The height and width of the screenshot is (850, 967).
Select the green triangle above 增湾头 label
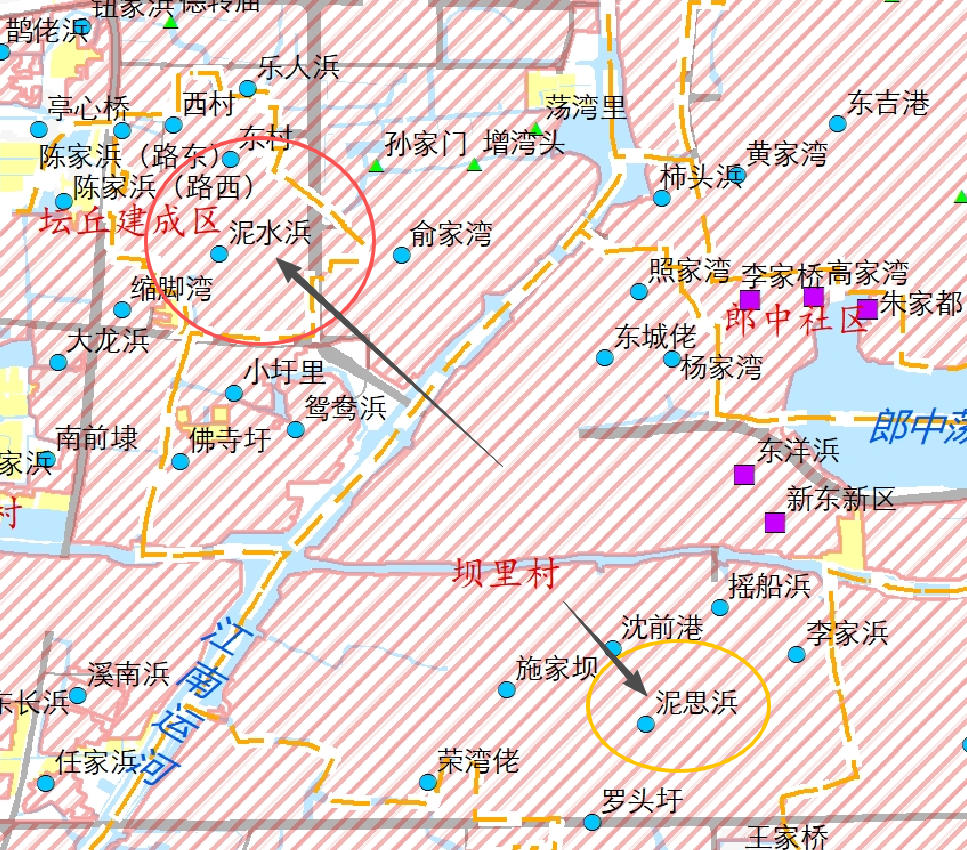pyautogui.click(x=537, y=129)
